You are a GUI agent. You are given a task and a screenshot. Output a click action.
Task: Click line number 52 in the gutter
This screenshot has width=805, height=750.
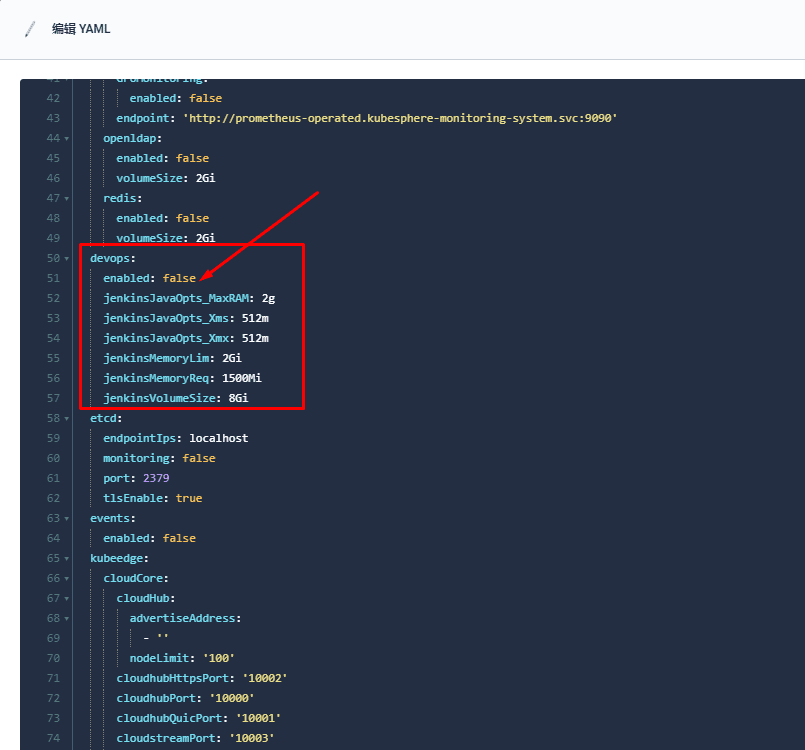[x=53, y=298]
